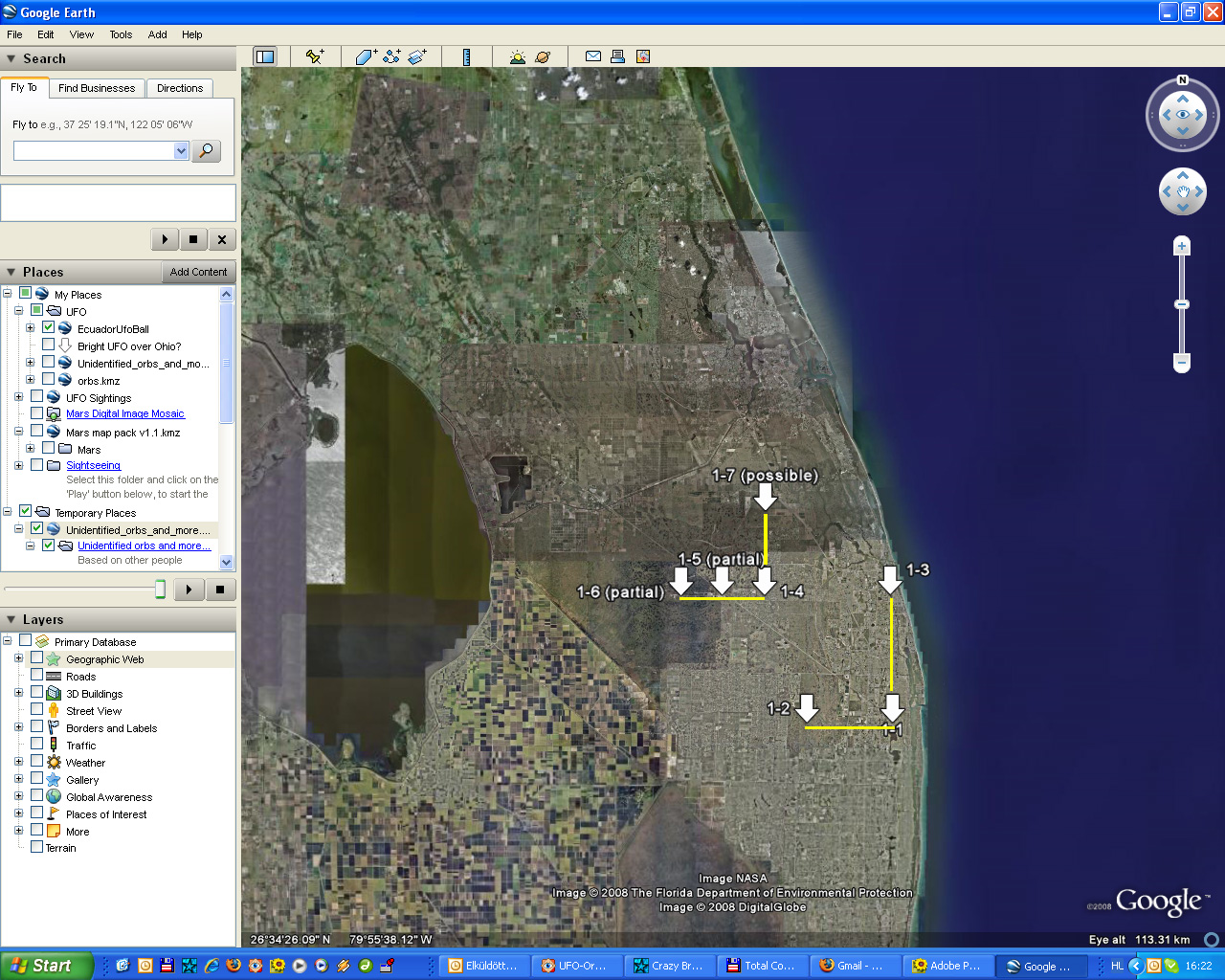The width and height of the screenshot is (1225, 980).
Task: Check the orbs.kmz checkbox
Action: (48, 380)
